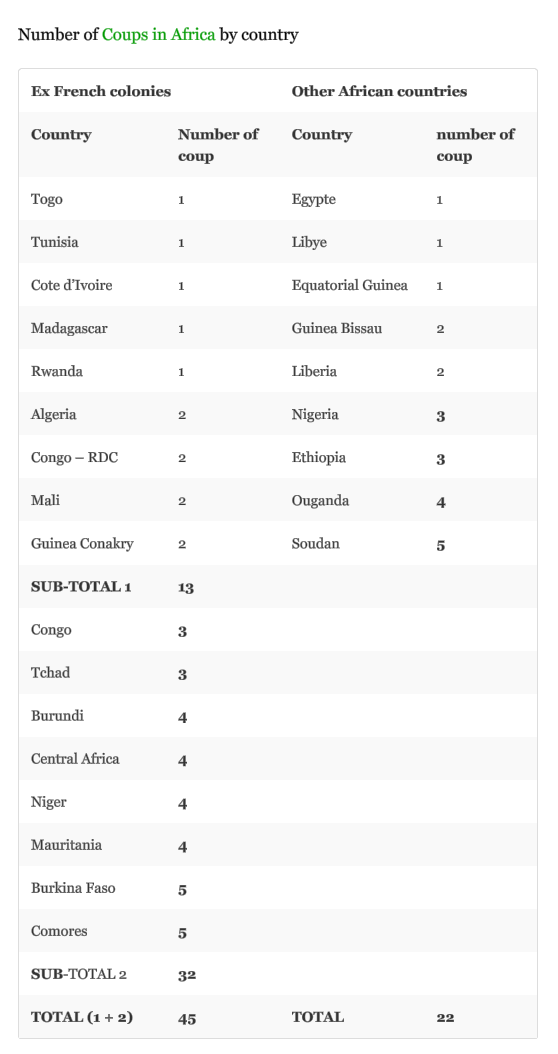The image size is (558, 1054).
Task: Click the SUB-TOTAL 1 value 13
Action: 186,587
